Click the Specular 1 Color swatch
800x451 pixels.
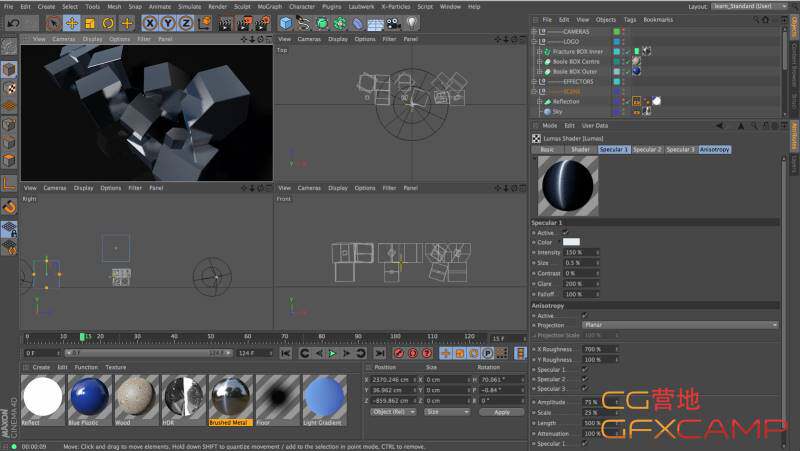[572, 242]
